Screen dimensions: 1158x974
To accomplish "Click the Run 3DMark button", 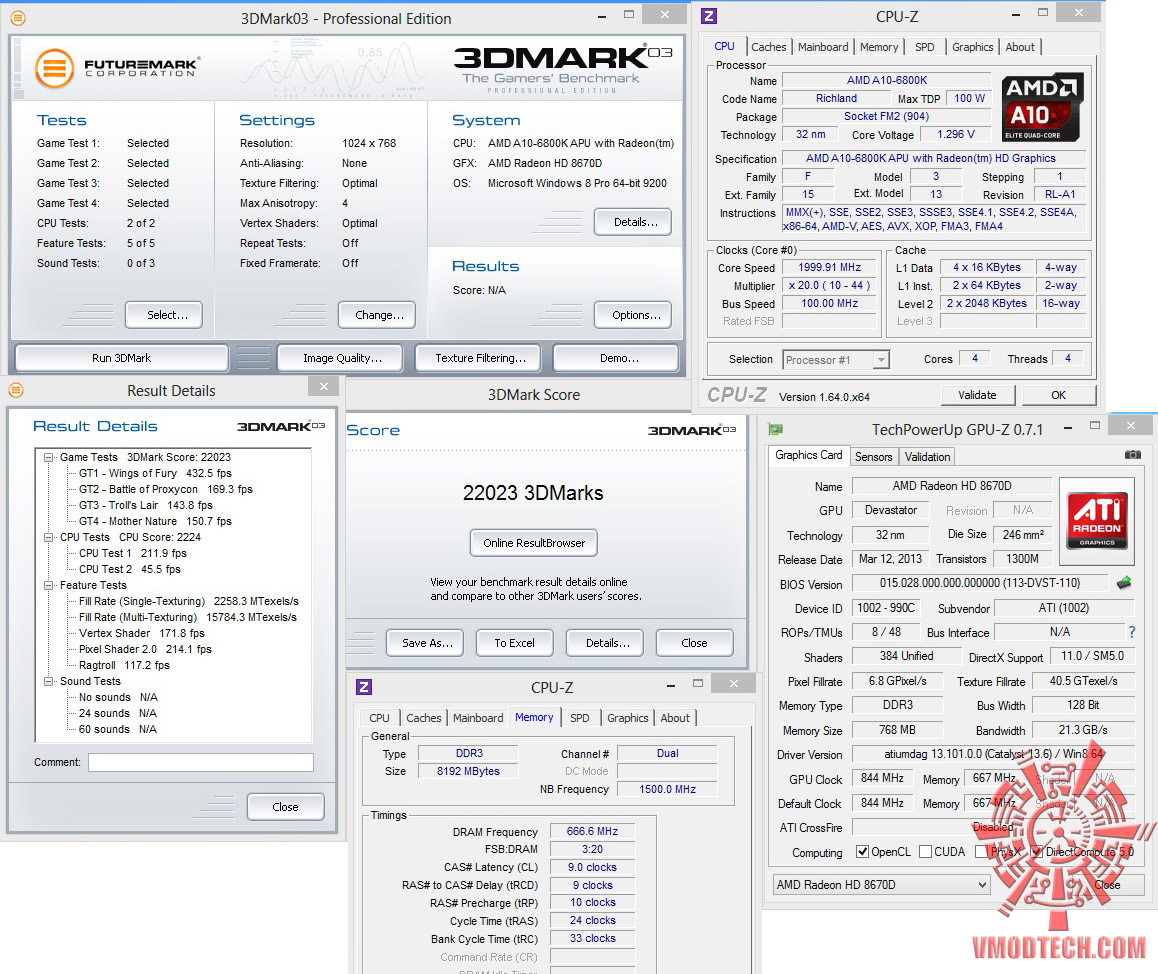I will coord(121,358).
